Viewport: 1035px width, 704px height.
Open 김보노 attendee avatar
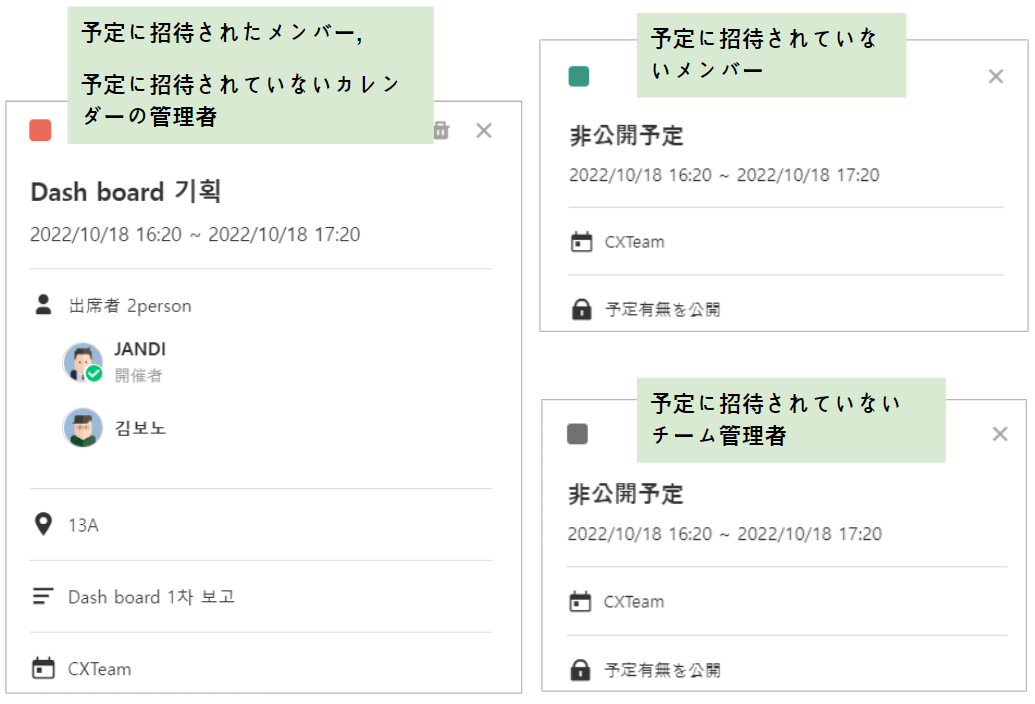click(82, 428)
